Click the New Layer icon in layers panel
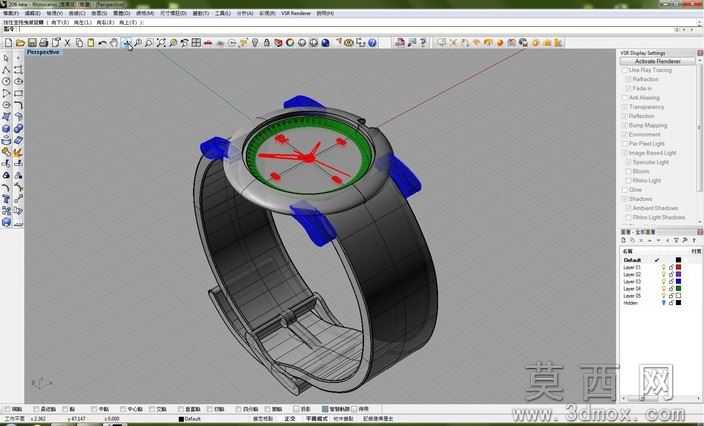 tap(624, 241)
